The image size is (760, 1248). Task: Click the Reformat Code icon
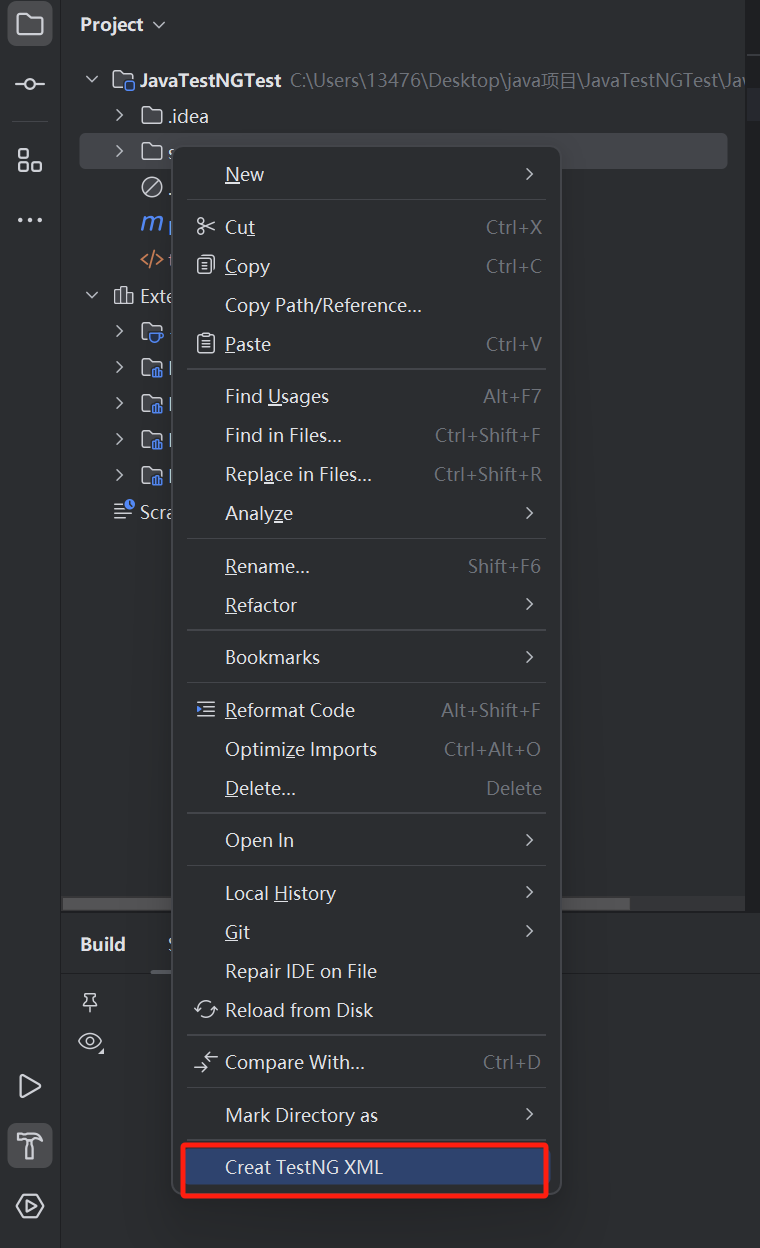tap(206, 710)
